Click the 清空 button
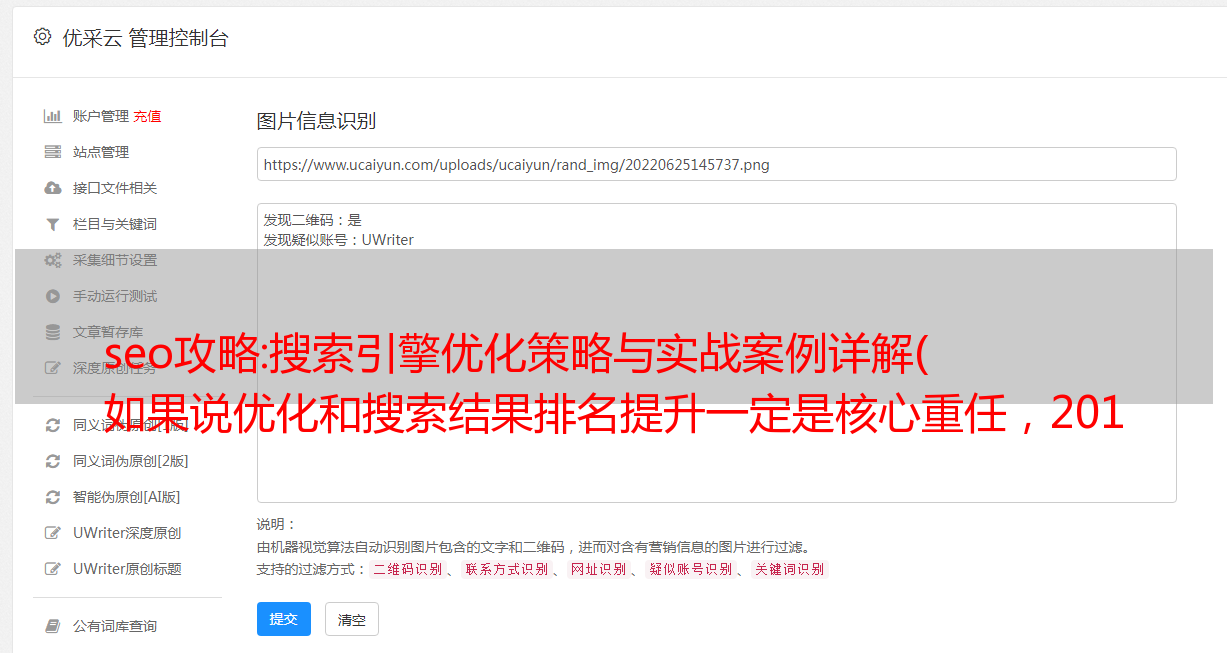Image resolution: width=1227 pixels, height=653 pixels. click(352, 619)
